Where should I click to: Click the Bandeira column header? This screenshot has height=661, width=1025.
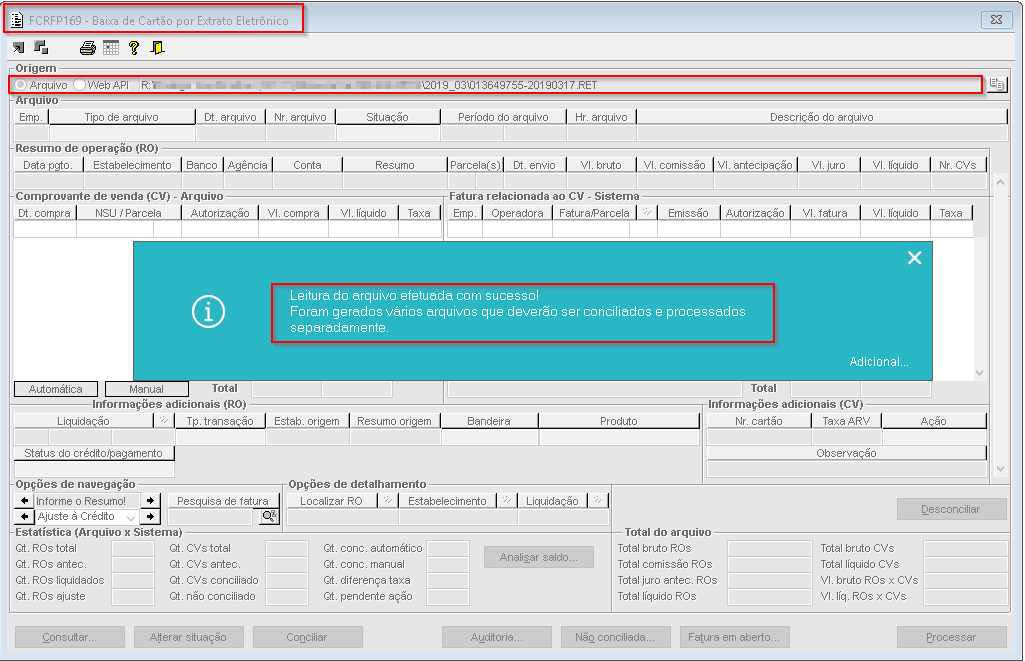(489, 421)
